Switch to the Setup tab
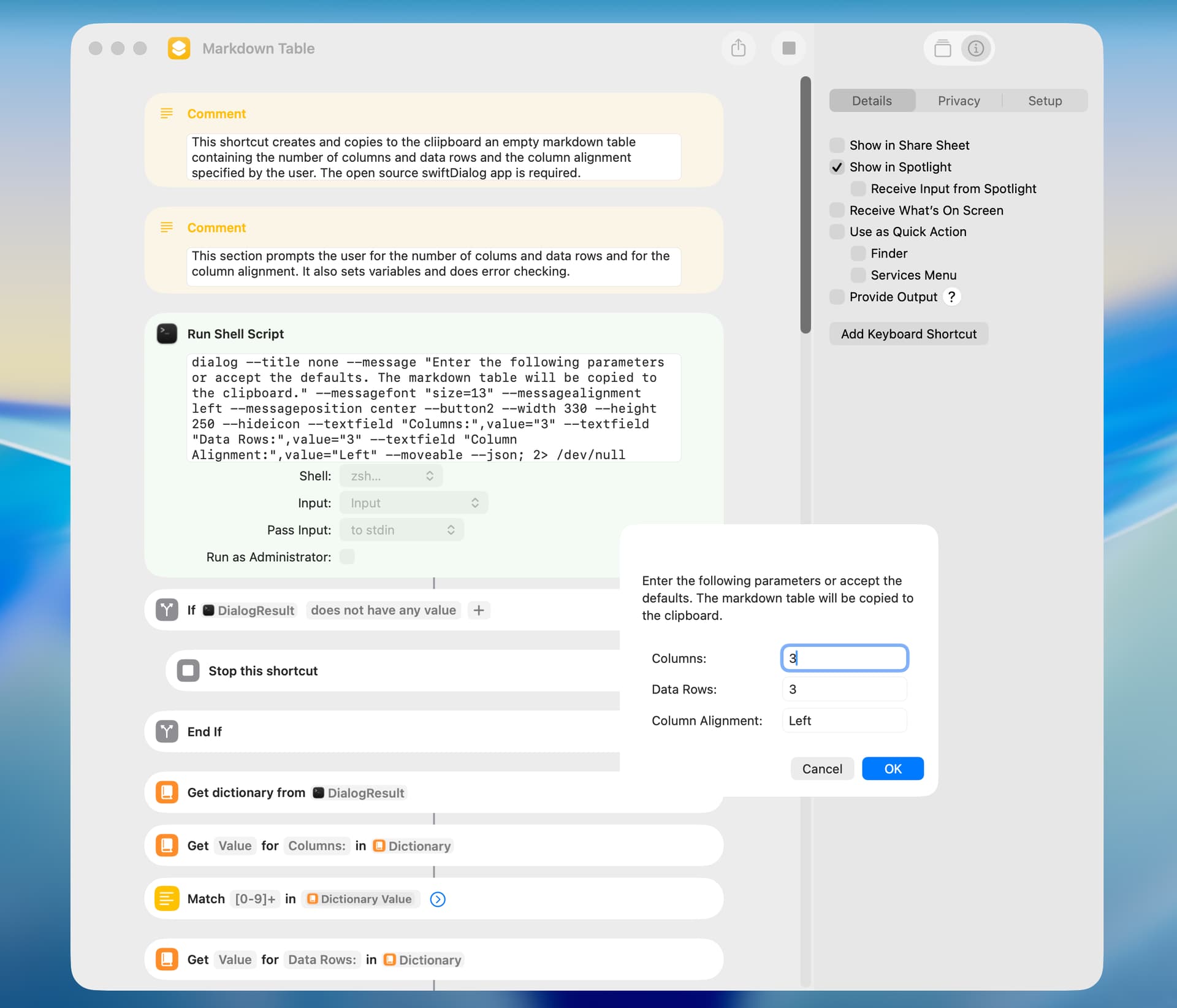Screen dimensions: 1177x1008 [1045, 101]
